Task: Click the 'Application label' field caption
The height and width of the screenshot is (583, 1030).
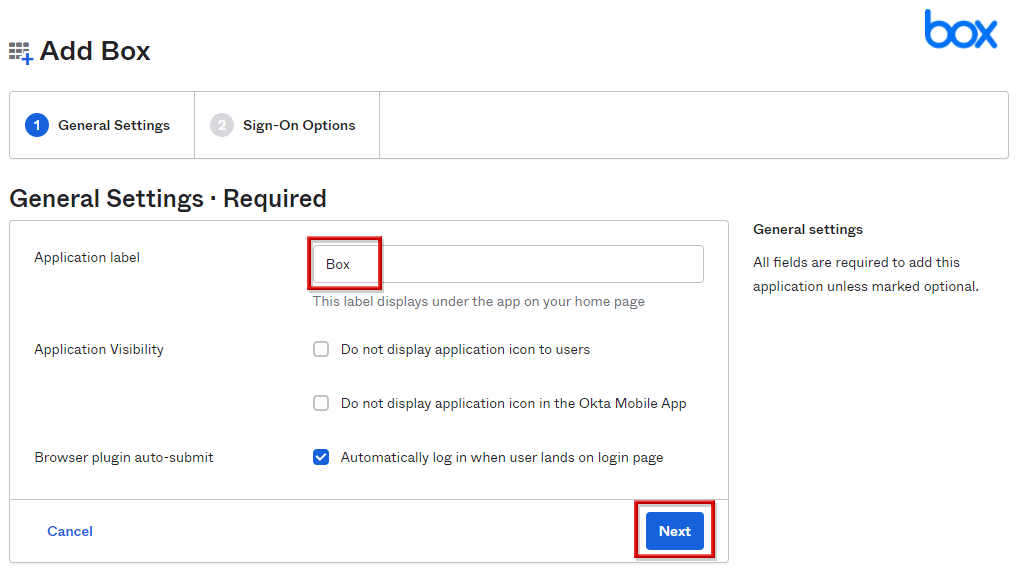Action: pyautogui.click(x=87, y=257)
